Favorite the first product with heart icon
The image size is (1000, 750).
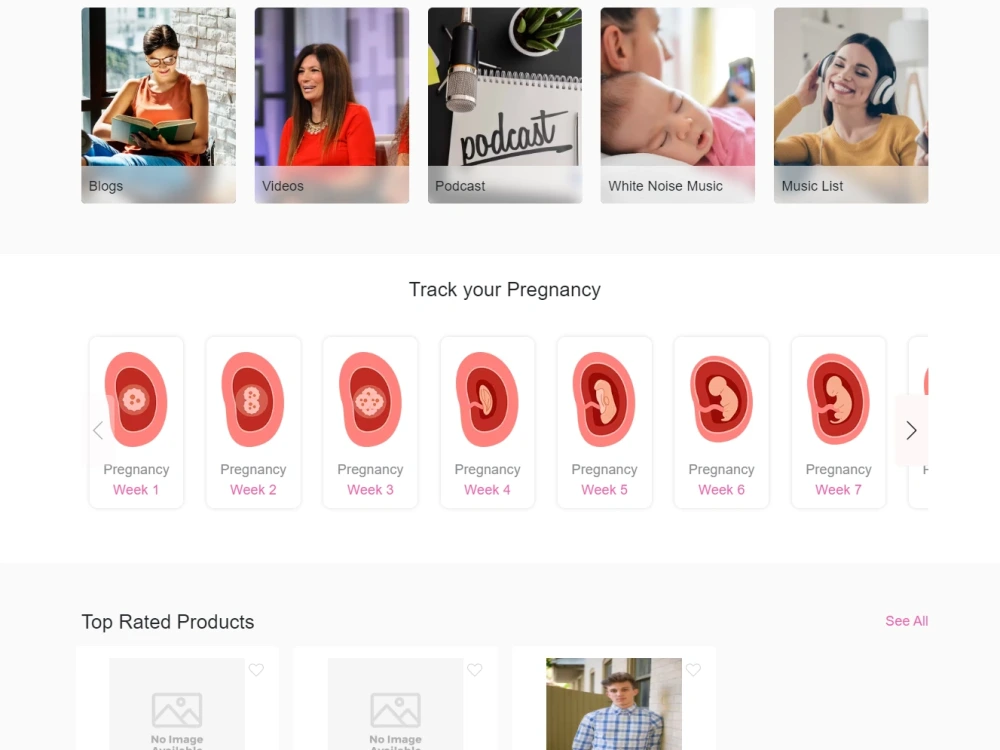(256, 670)
